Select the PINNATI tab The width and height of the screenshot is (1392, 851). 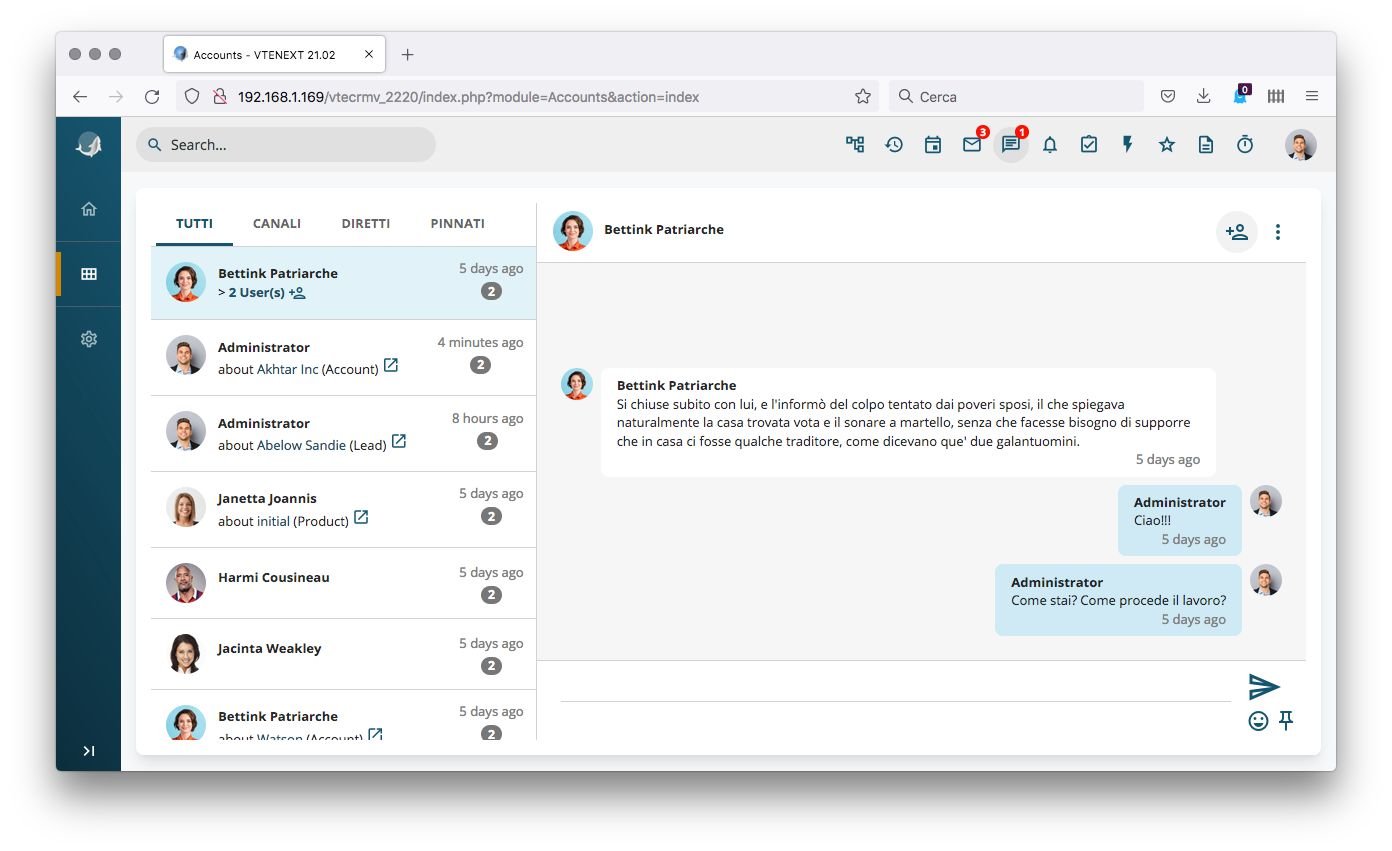coord(457,224)
